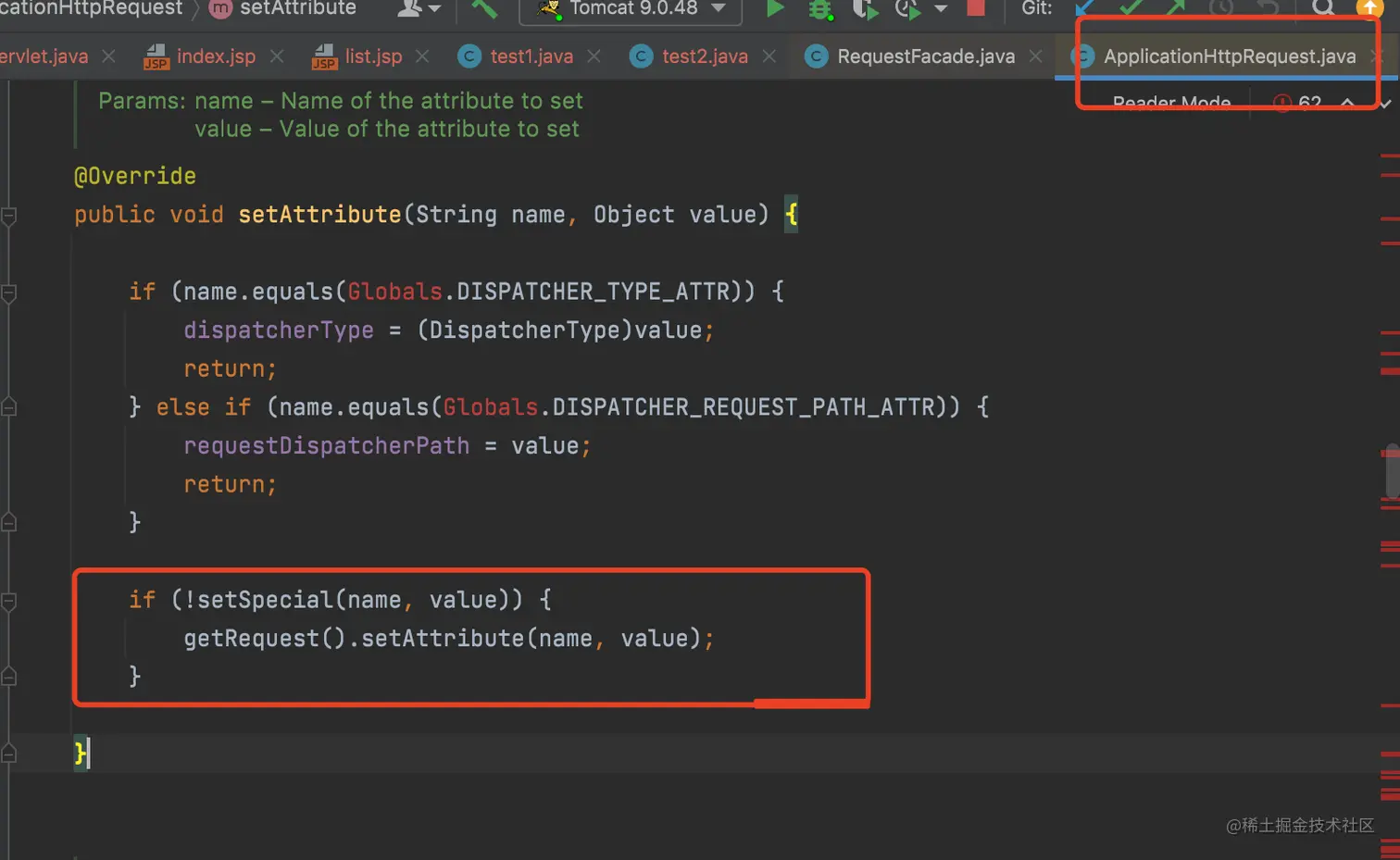Close the test2.java tab
This screenshot has height=860, width=1400.
click(769, 56)
